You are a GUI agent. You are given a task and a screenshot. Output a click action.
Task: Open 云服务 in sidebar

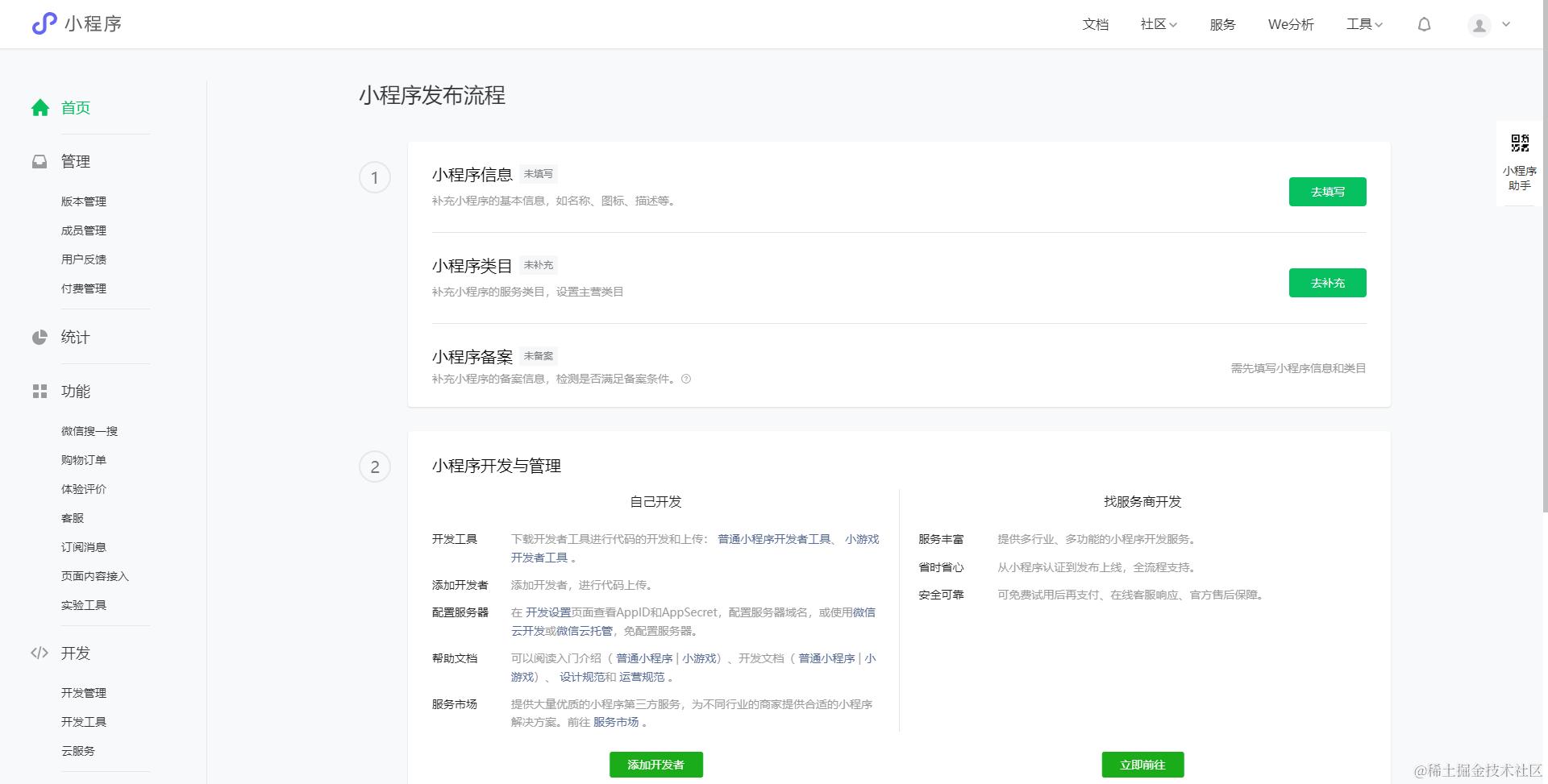tap(78, 751)
